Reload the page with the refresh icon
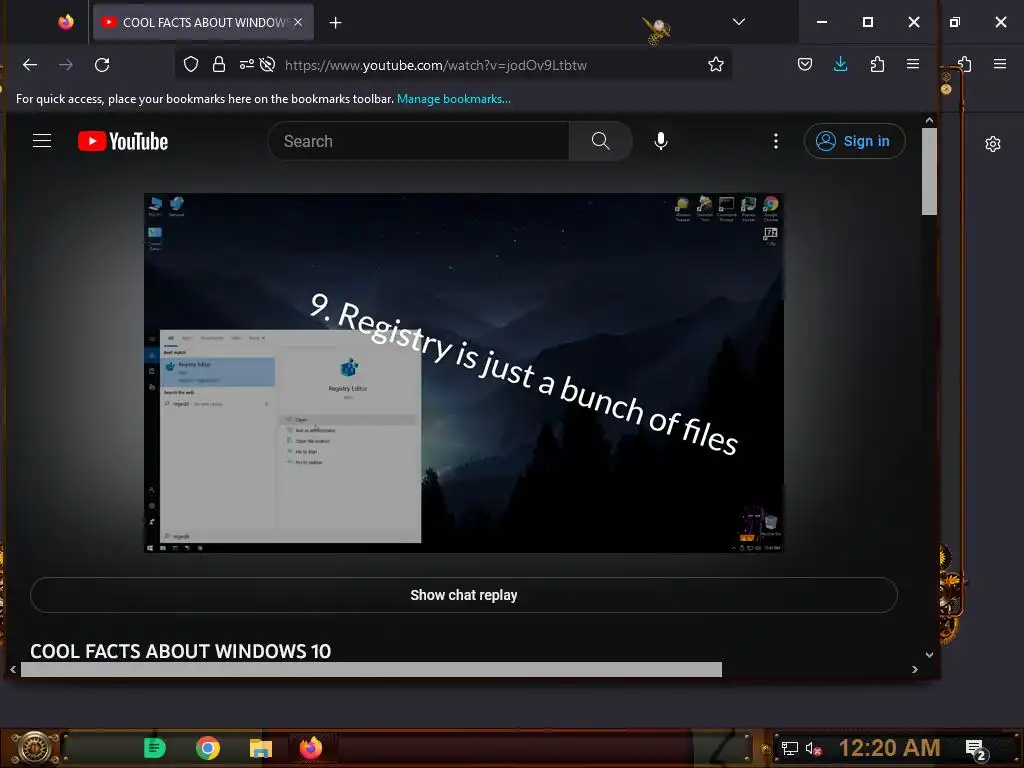The width and height of the screenshot is (1024, 768). point(102,65)
